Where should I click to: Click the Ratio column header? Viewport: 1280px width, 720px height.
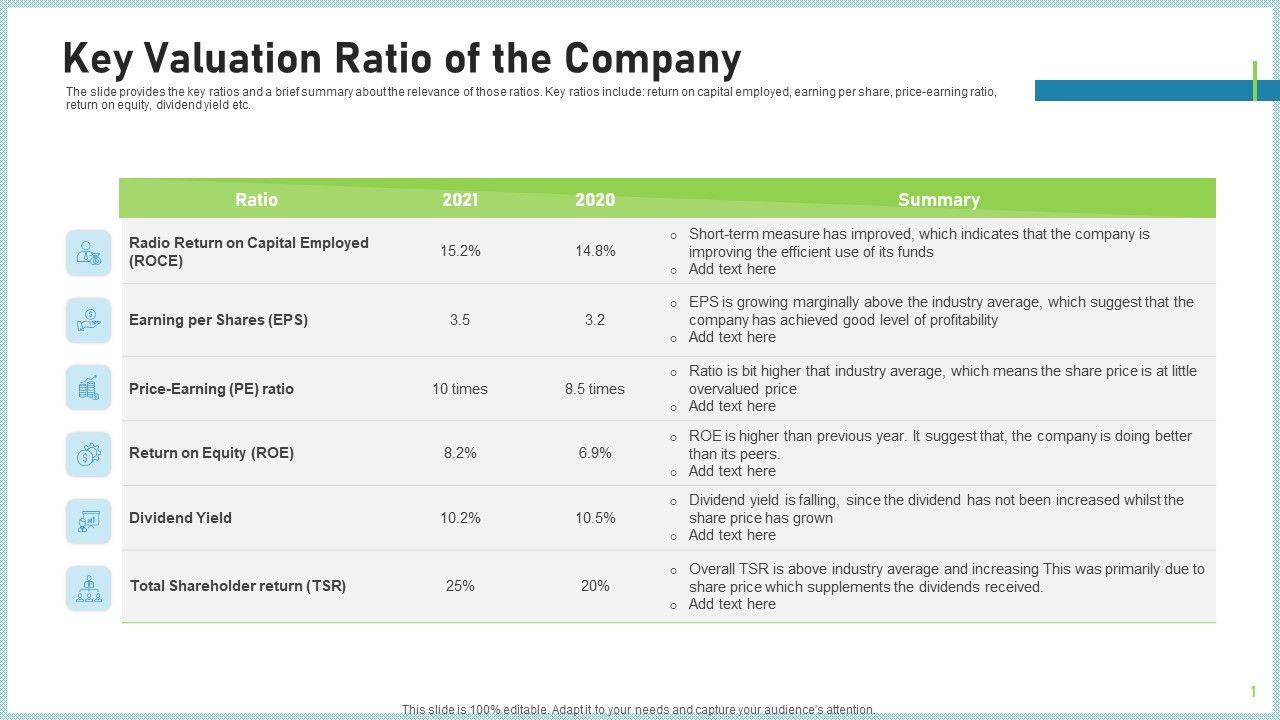tap(256, 200)
